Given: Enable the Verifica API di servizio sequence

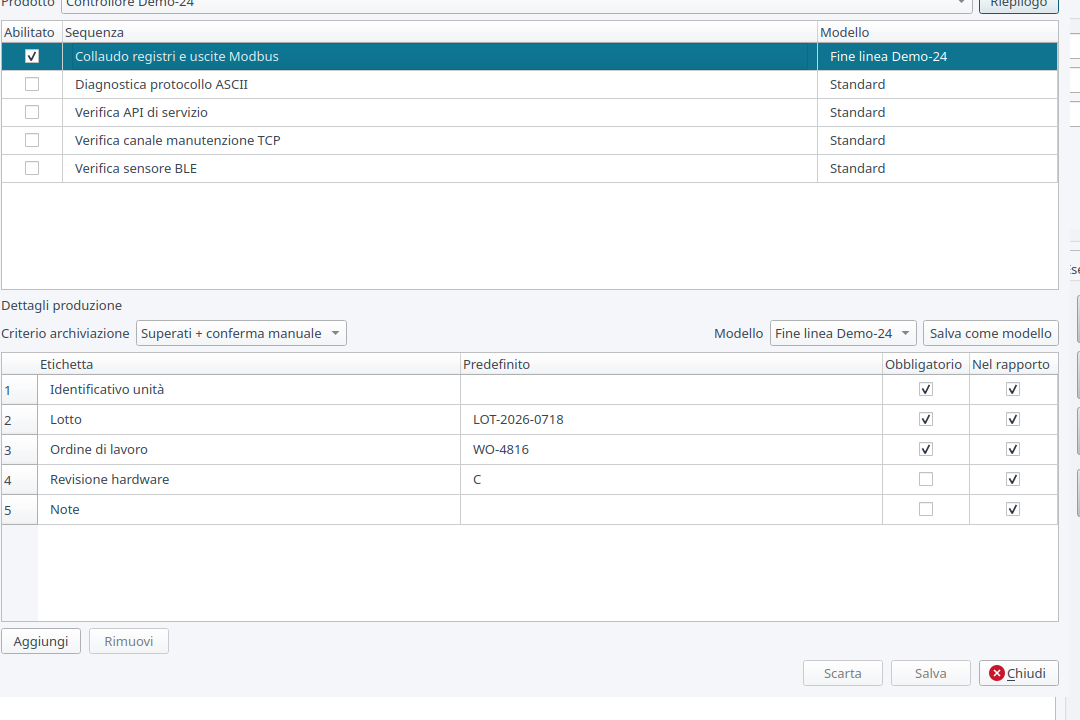Looking at the screenshot, I should pos(32,112).
